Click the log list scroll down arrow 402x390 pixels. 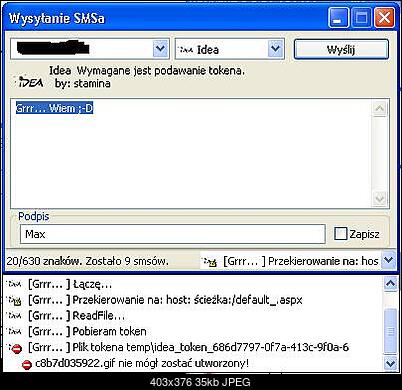[390, 363]
